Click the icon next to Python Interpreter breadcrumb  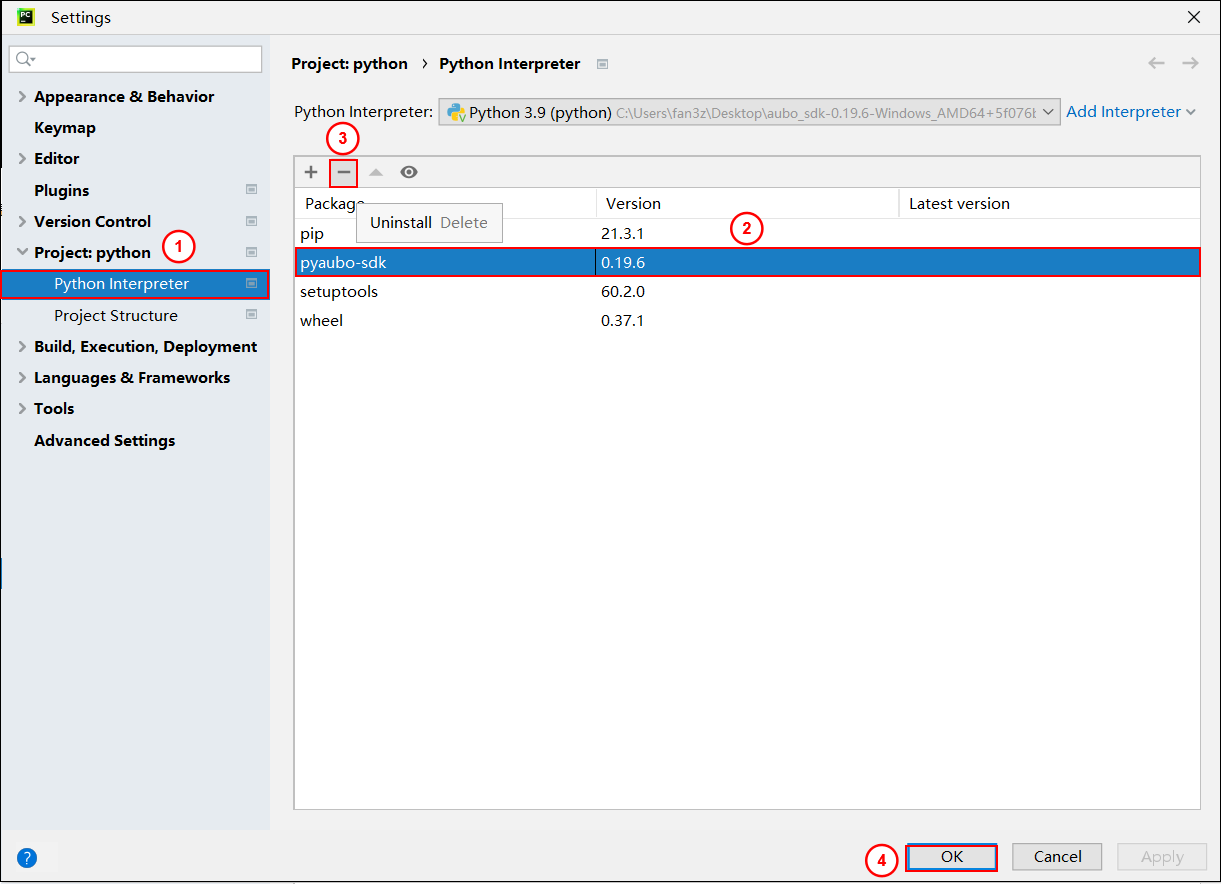[602, 64]
